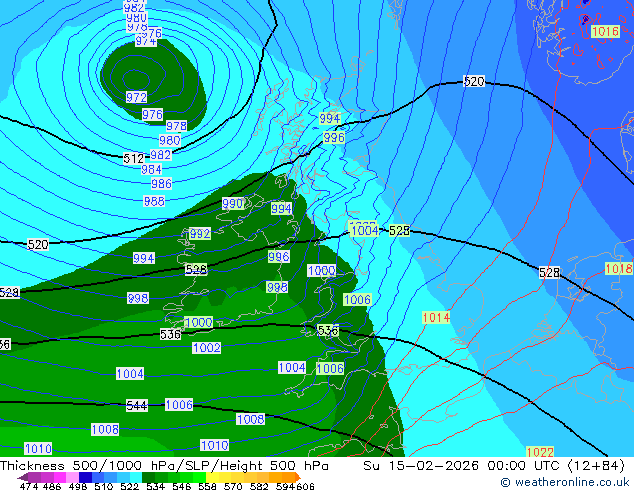634x490 pixels.
Task: Click the darkest green legend swatch above 534
Action: [148, 477]
